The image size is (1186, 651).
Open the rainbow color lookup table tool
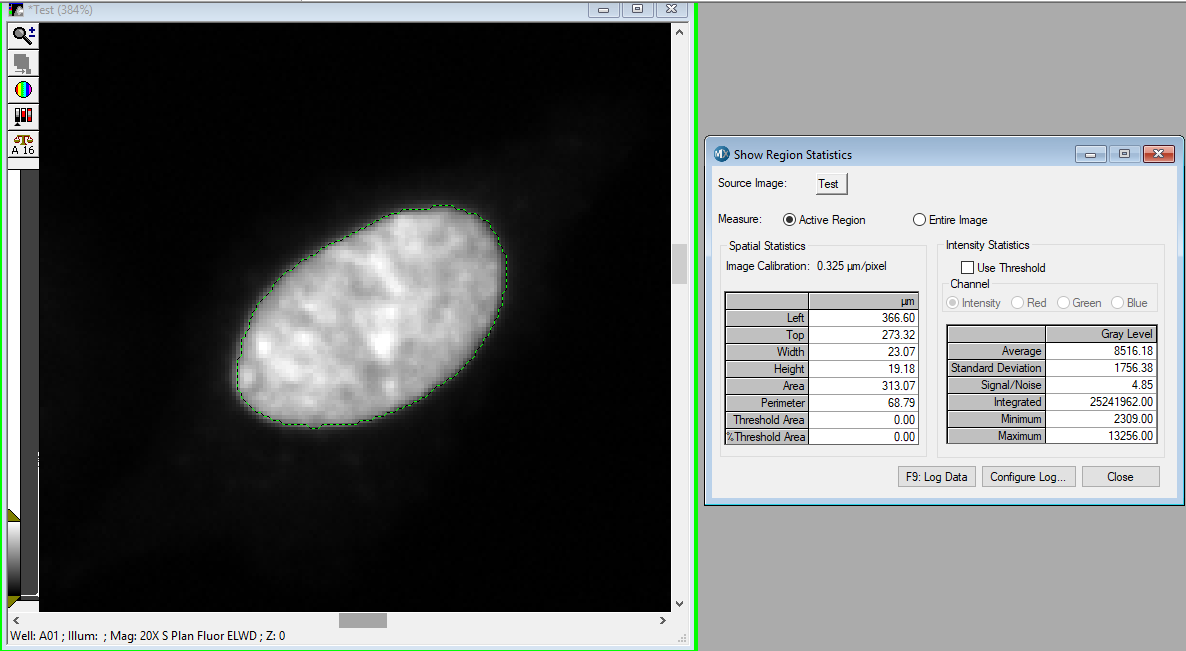(23, 90)
